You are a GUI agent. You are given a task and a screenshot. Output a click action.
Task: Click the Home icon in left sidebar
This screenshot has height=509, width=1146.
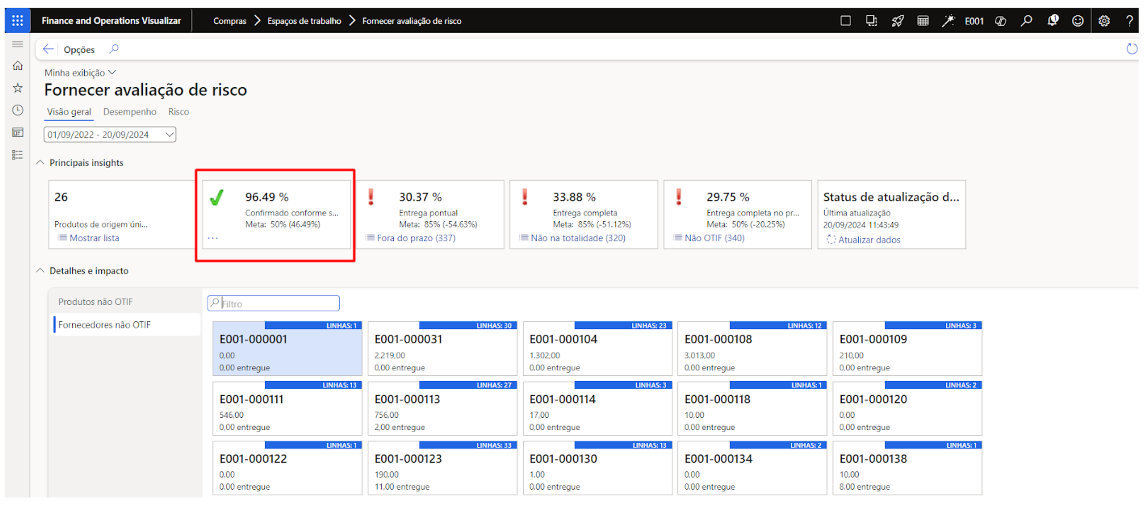point(17,66)
